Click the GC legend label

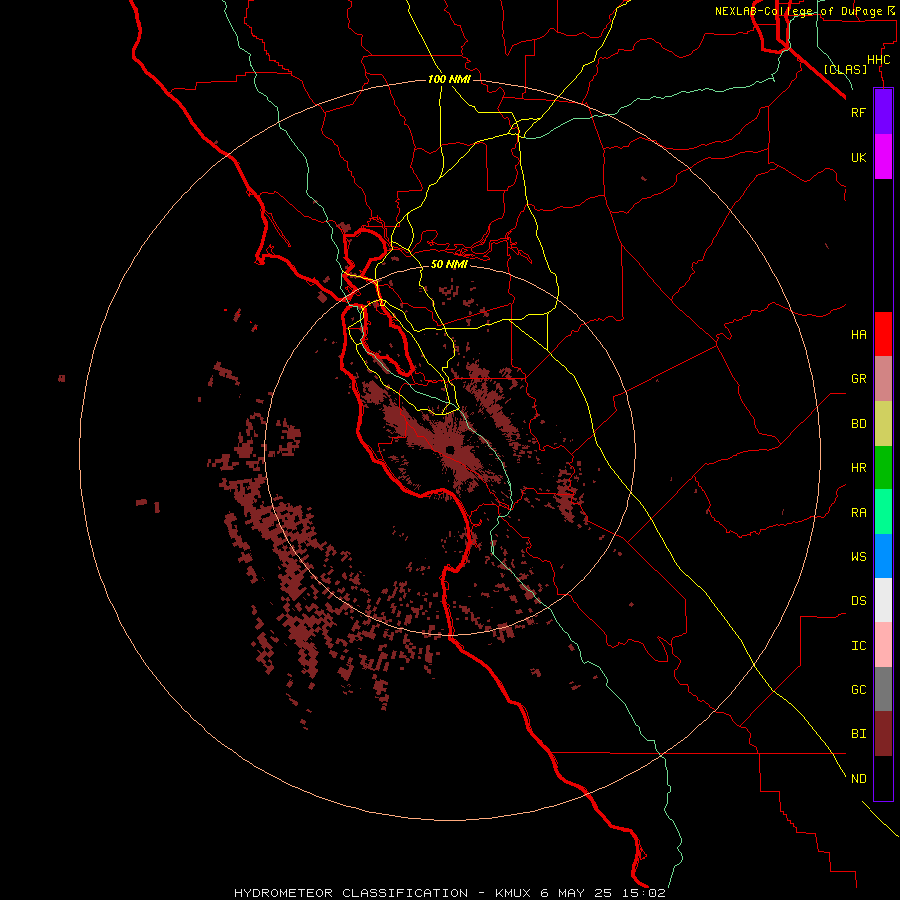[858, 690]
